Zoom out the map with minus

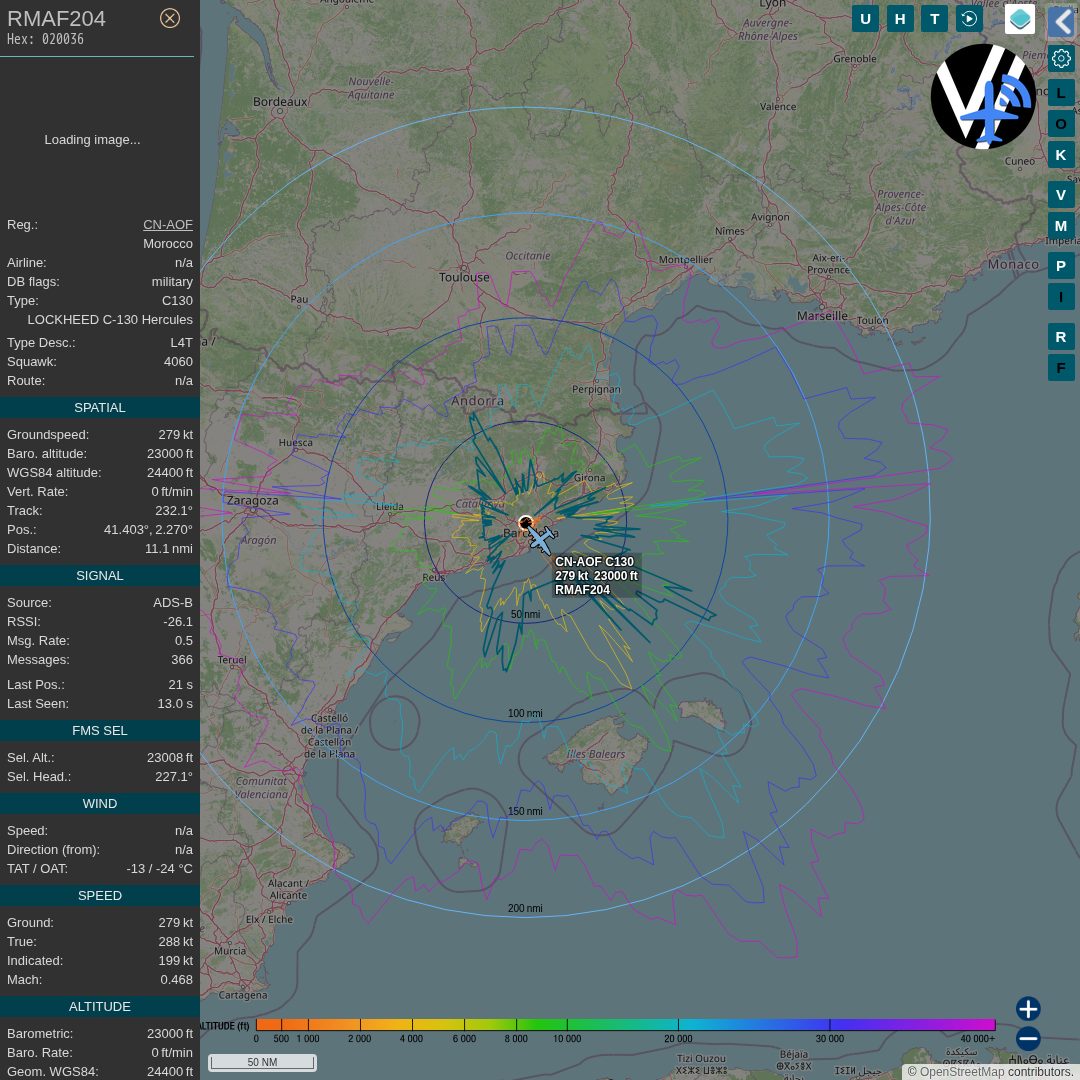click(1028, 1039)
